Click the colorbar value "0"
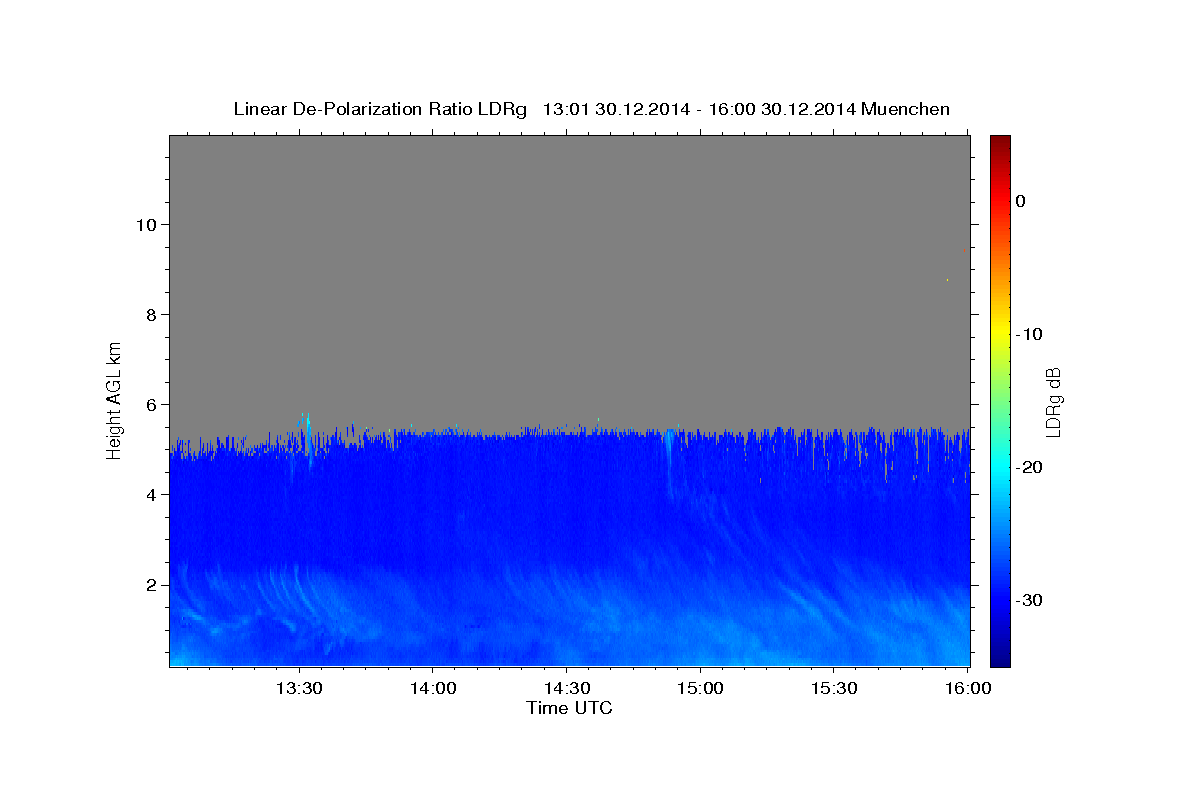Screen dimensions: 1200x800 (x=1021, y=201)
